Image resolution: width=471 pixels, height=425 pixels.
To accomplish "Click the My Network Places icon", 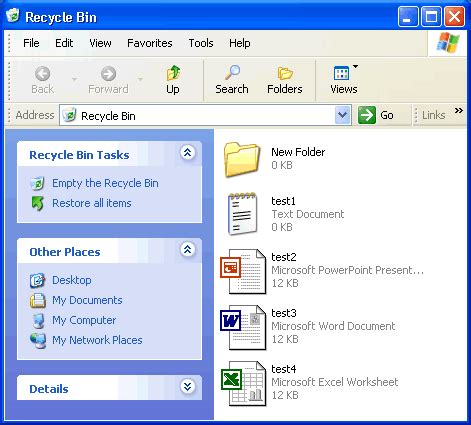I will click(x=38, y=340).
